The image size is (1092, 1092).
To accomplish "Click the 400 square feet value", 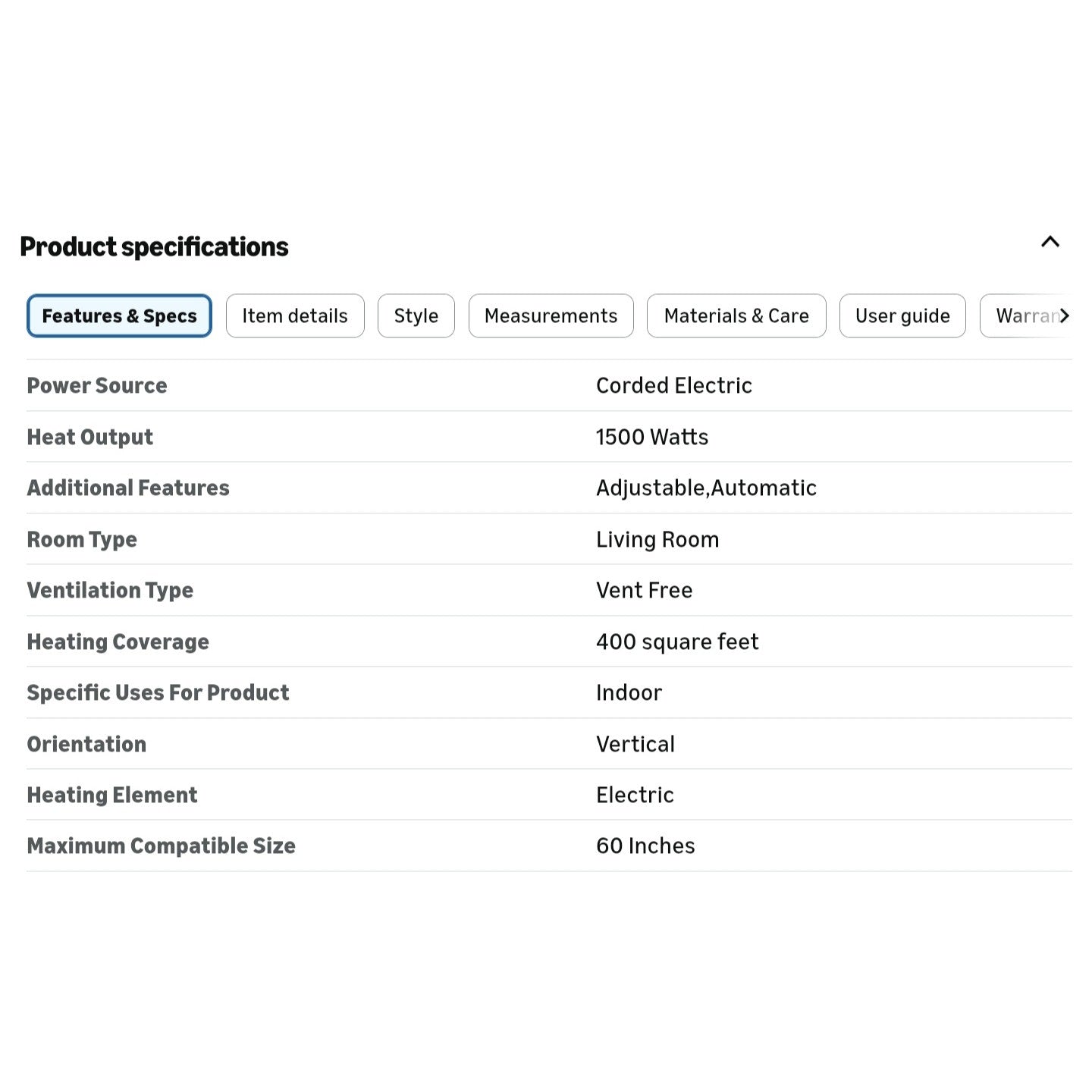I will pos(677,642).
